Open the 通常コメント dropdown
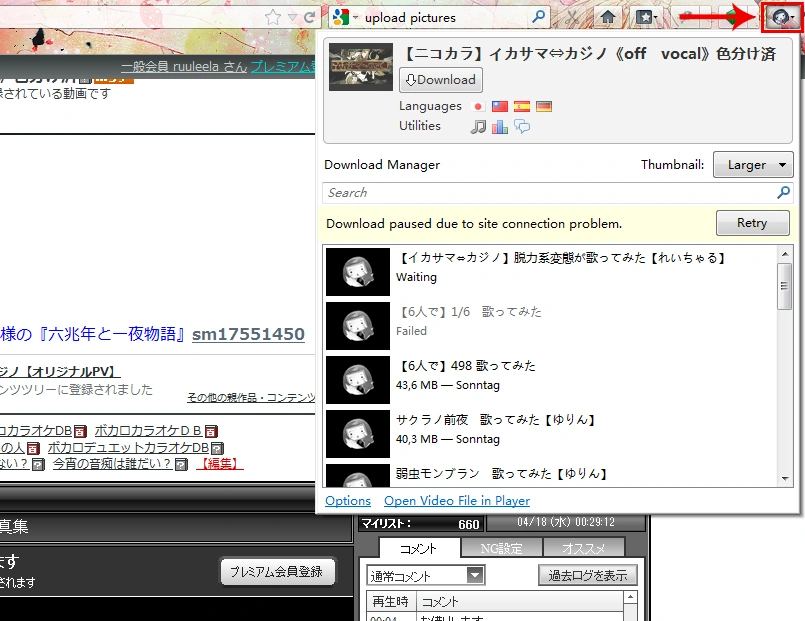 (x=426, y=576)
